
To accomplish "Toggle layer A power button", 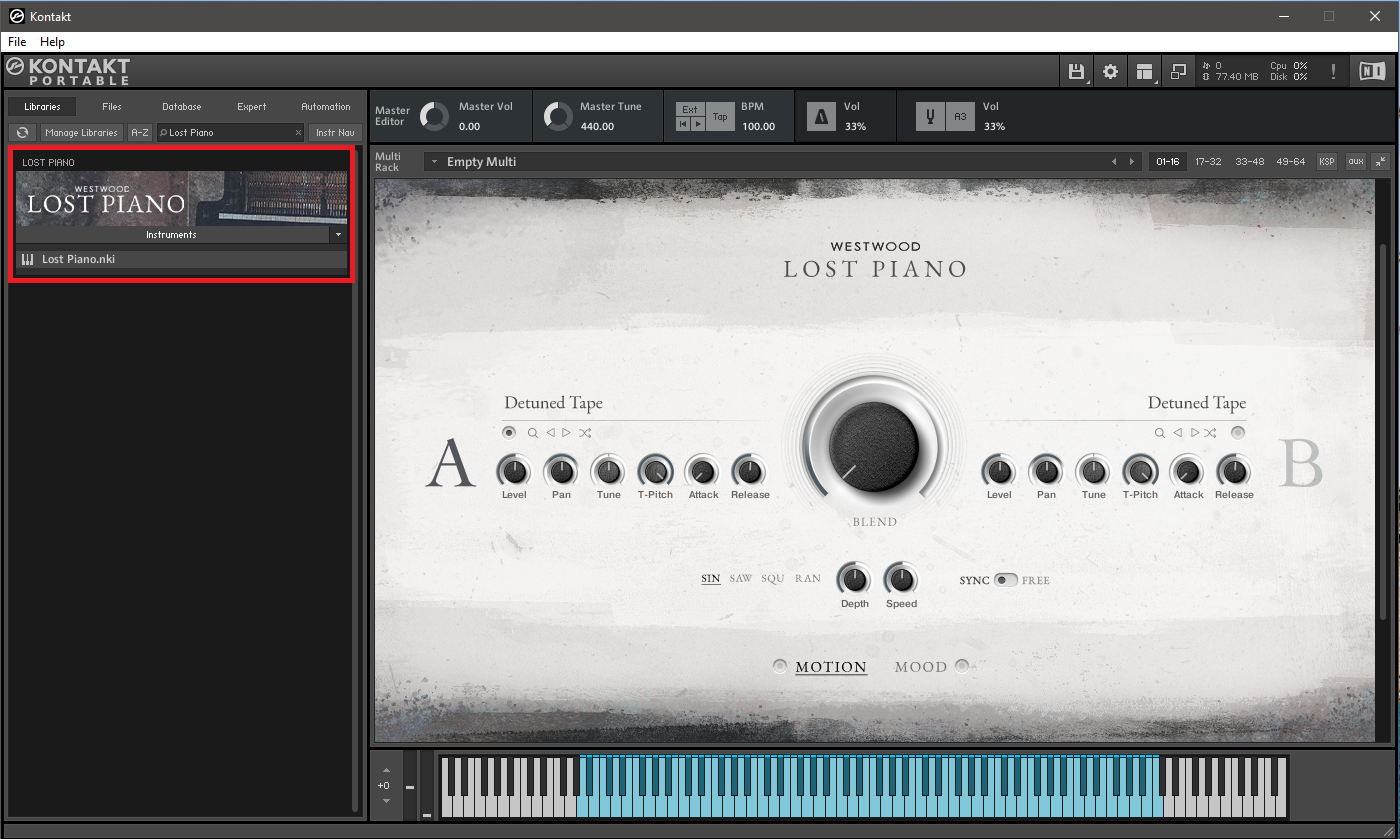I will [x=510, y=433].
